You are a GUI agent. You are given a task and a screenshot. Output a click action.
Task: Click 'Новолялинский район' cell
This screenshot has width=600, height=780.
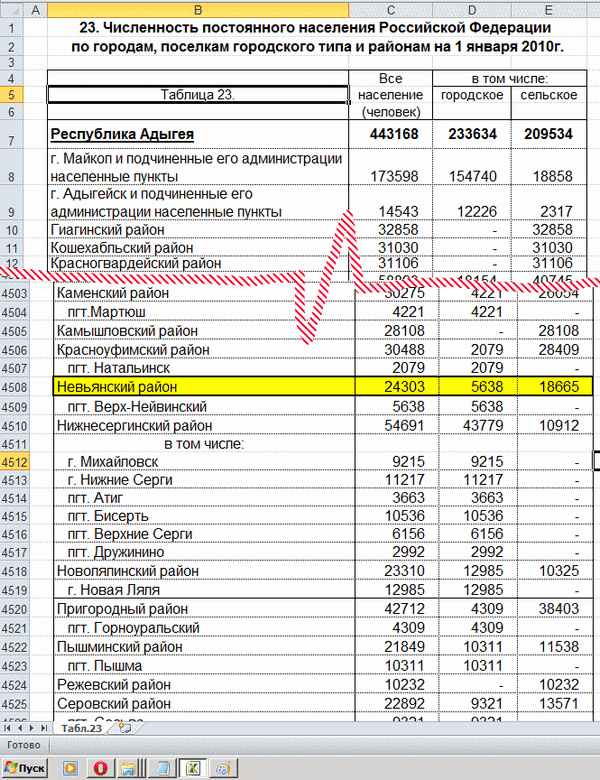tap(204, 571)
